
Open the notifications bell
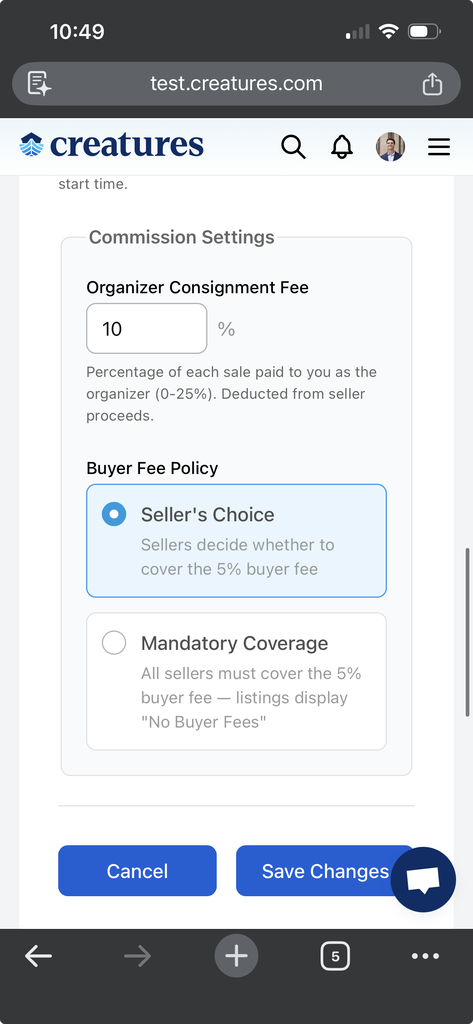(x=342, y=147)
